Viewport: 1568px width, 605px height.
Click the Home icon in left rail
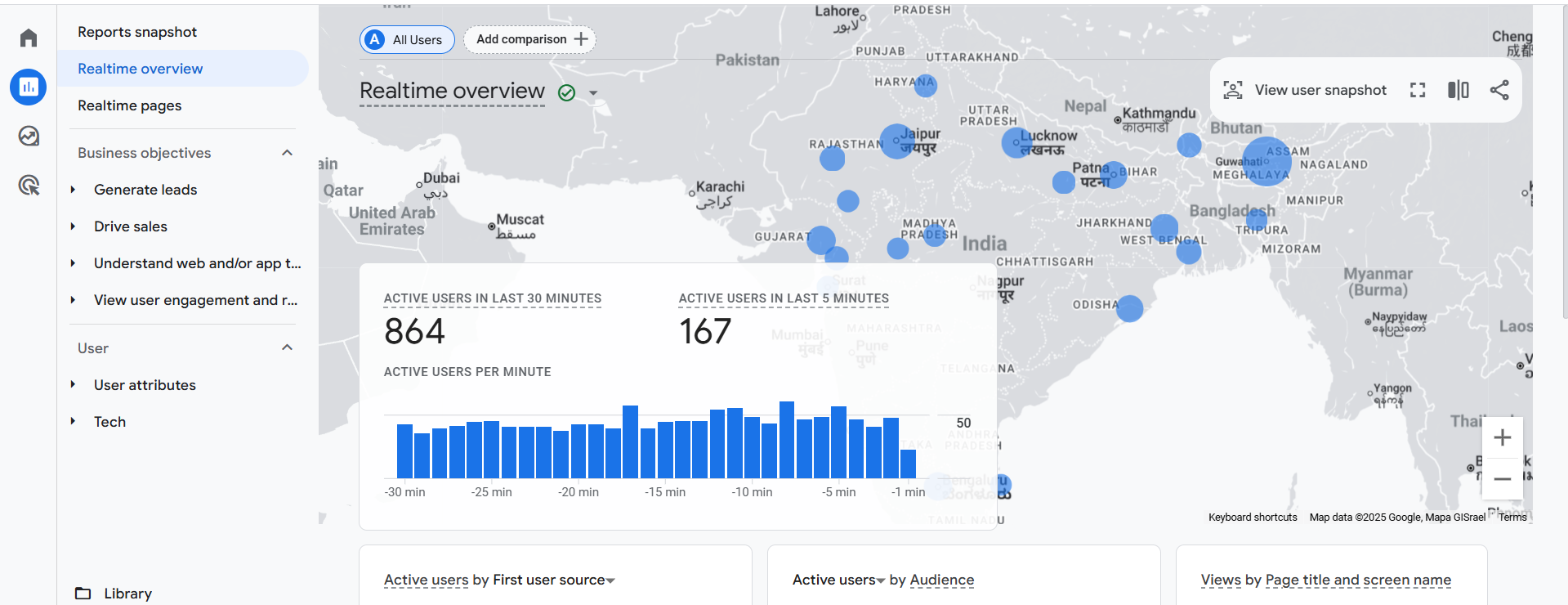point(29,38)
